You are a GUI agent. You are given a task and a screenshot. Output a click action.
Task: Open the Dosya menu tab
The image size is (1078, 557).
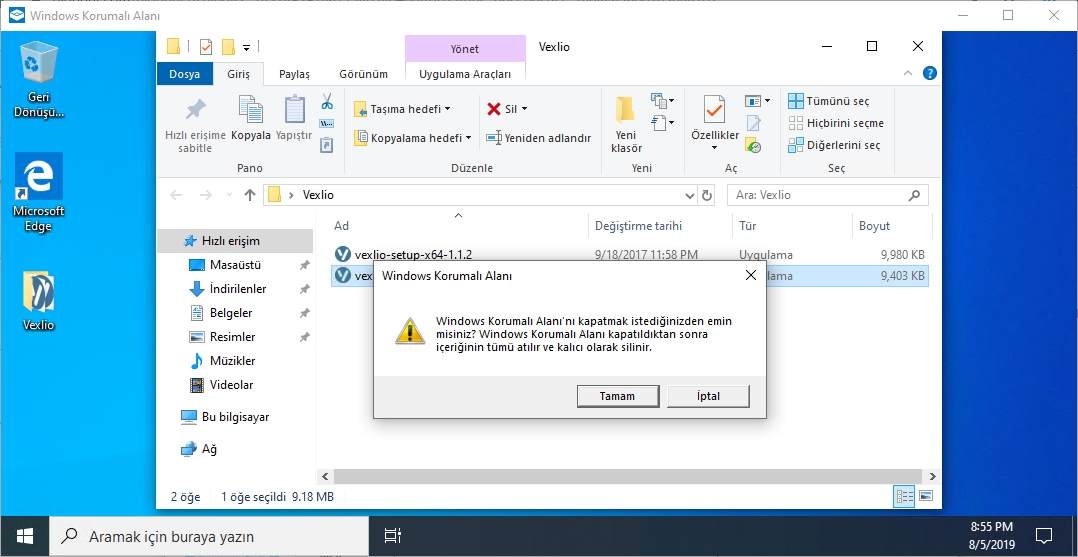pyautogui.click(x=184, y=74)
